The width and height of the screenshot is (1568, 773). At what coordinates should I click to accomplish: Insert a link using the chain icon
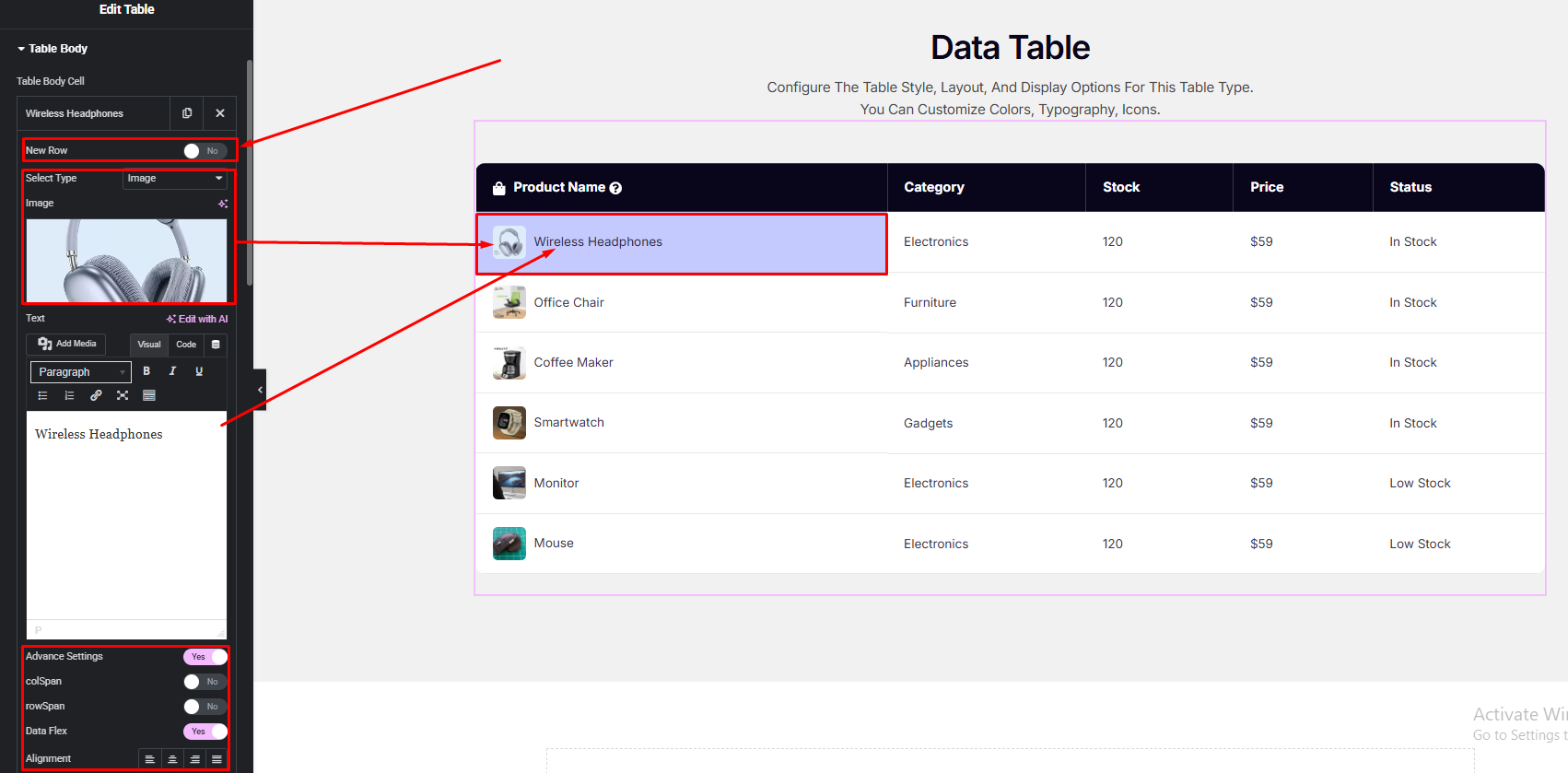[96, 395]
